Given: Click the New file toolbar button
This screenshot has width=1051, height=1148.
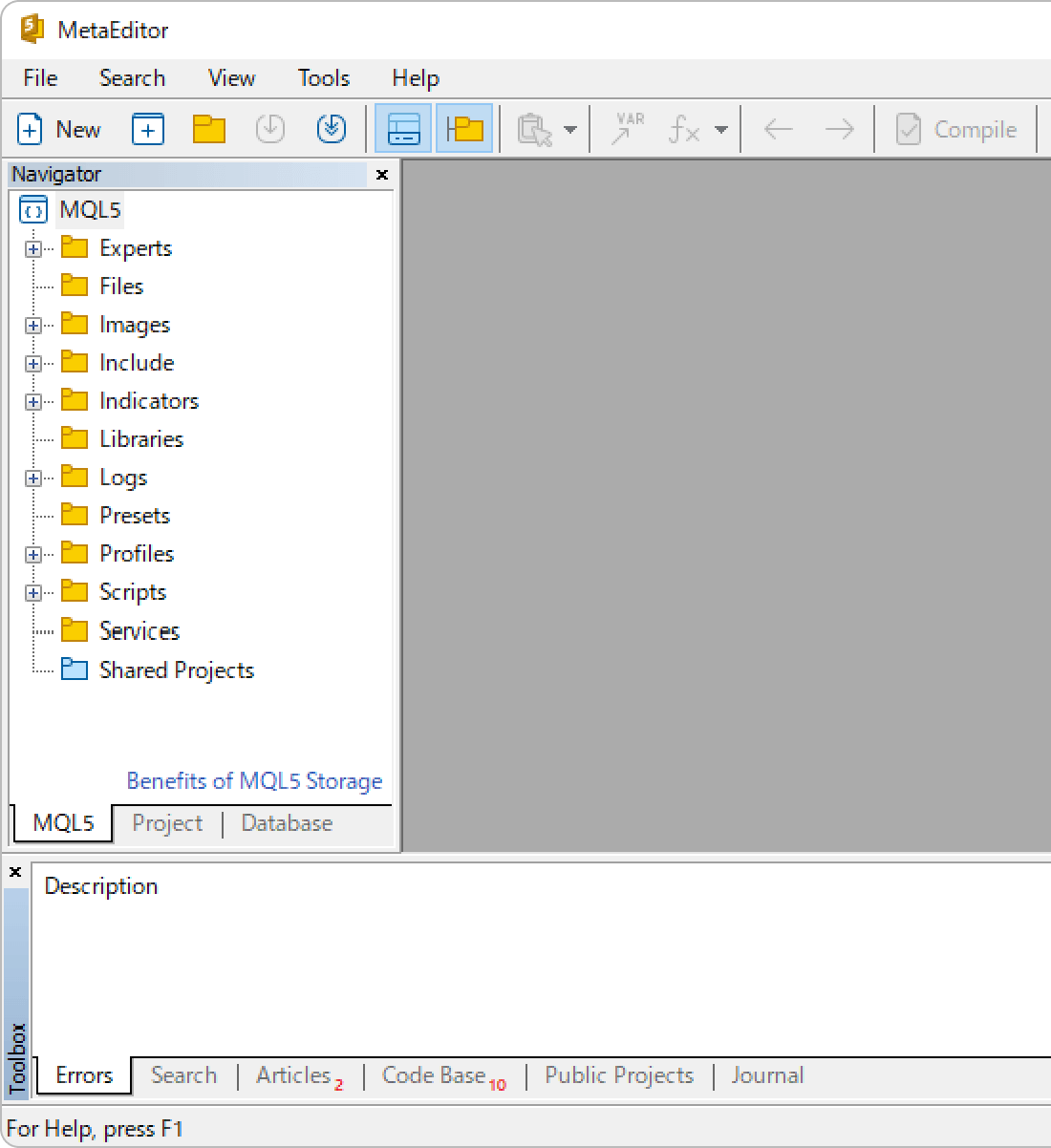Looking at the screenshot, I should [59, 129].
